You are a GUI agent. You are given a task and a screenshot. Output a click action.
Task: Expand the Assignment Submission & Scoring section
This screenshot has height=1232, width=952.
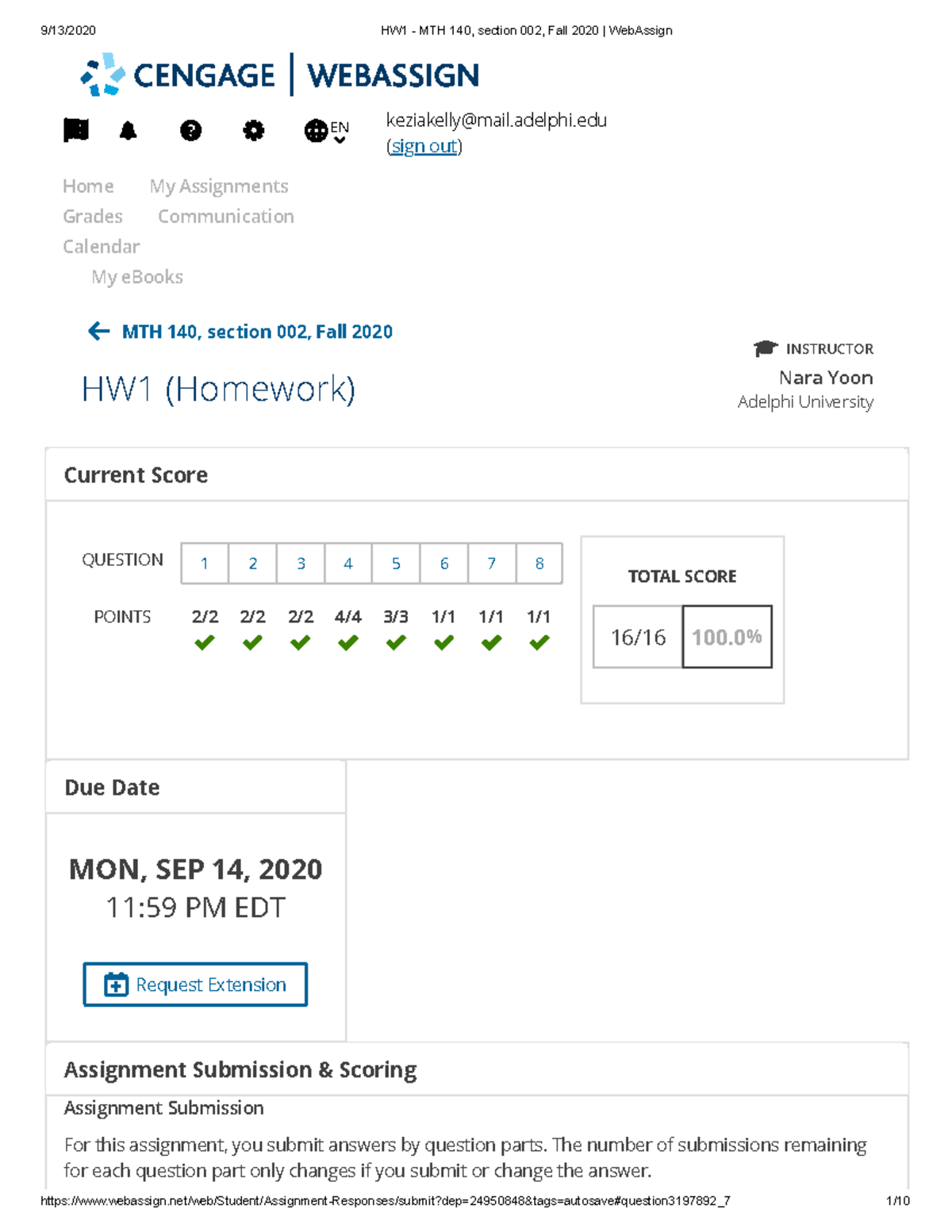(240, 1069)
